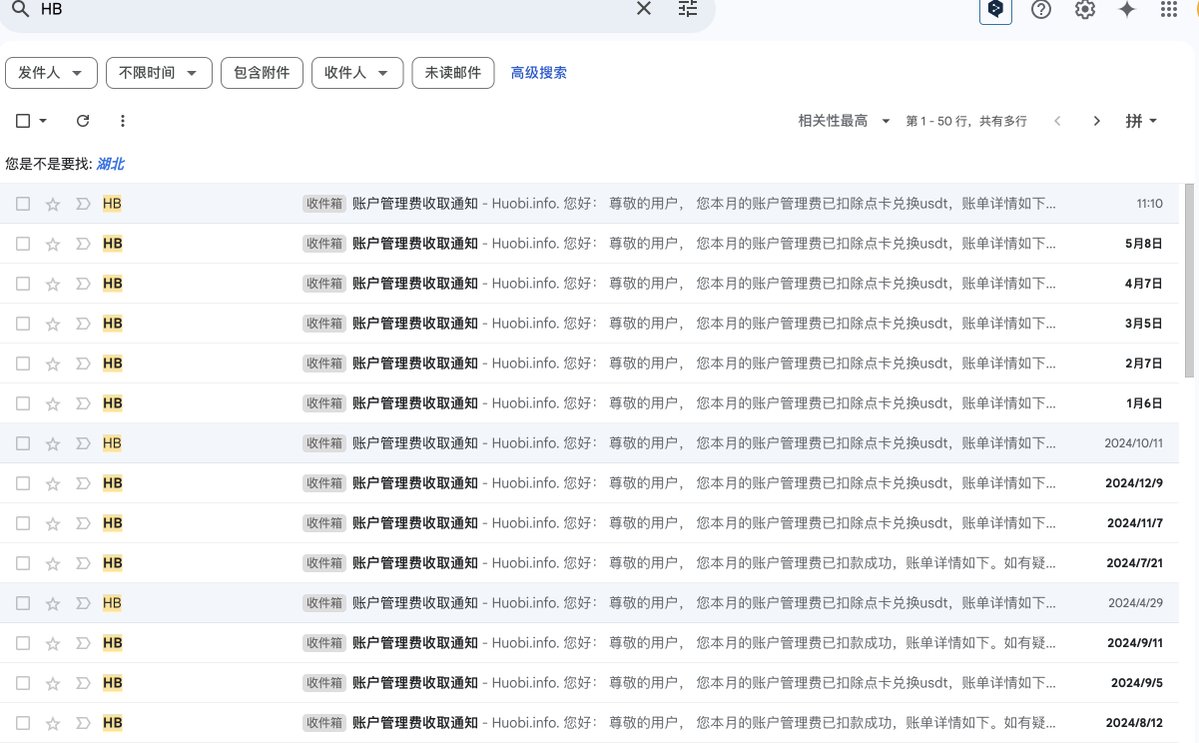Click HB sender in 2月7日 row

click(112, 364)
